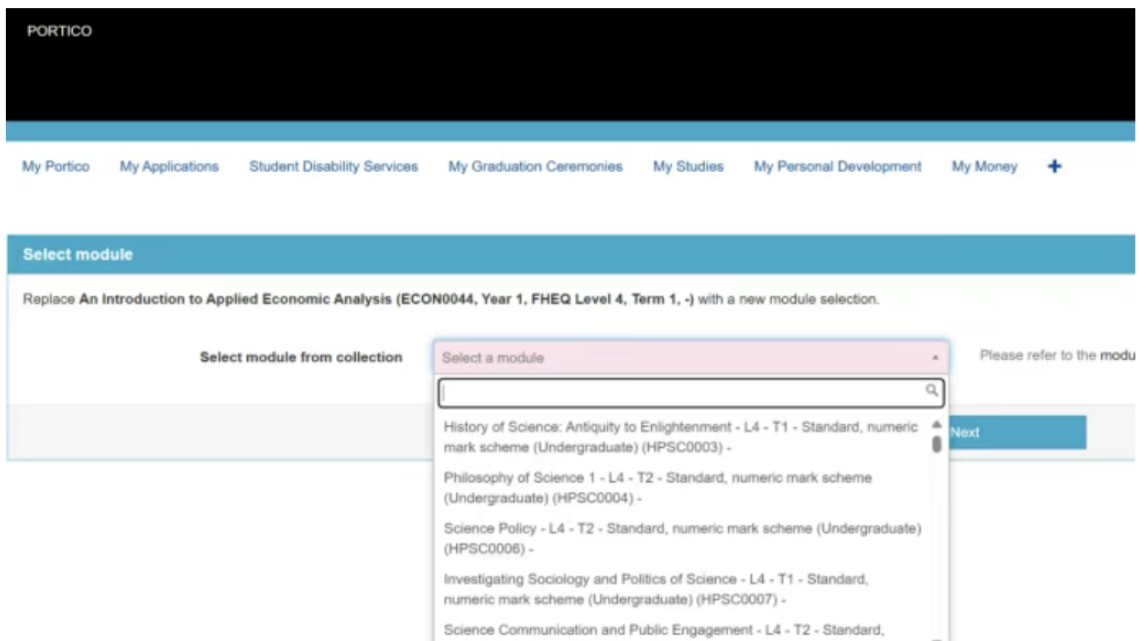Image resolution: width=1139 pixels, height=641 pixels.
Task: Click the magnifier icon in module search
Action: pos(931,391)
